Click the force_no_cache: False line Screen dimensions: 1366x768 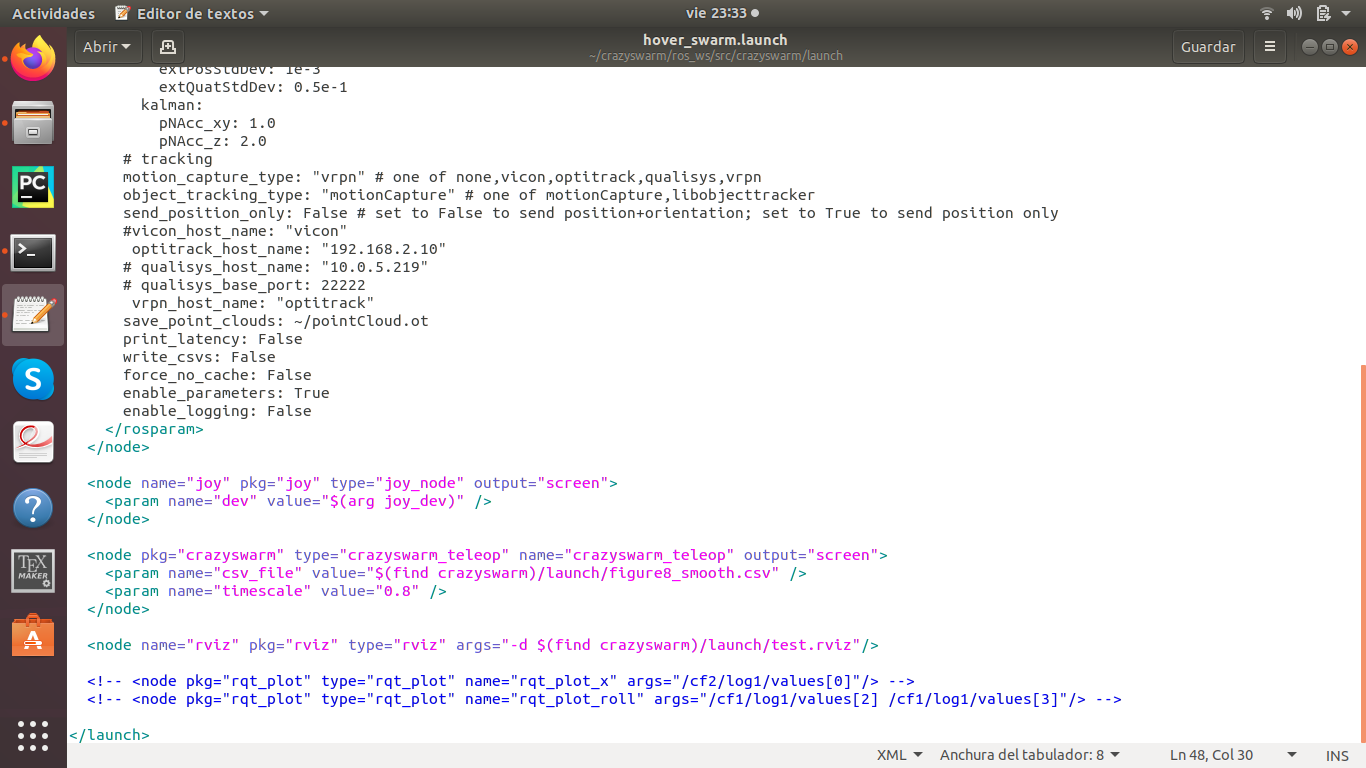coord(217,375)
